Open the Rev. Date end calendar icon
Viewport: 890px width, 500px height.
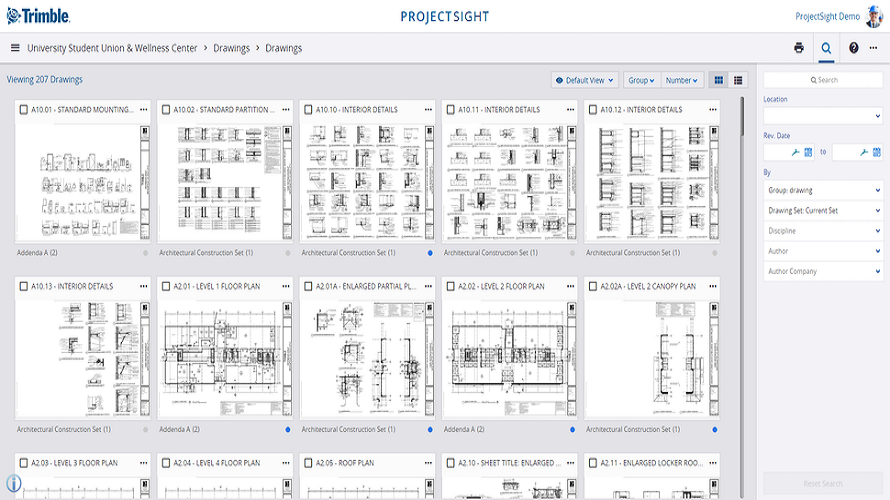coord(877,152)
